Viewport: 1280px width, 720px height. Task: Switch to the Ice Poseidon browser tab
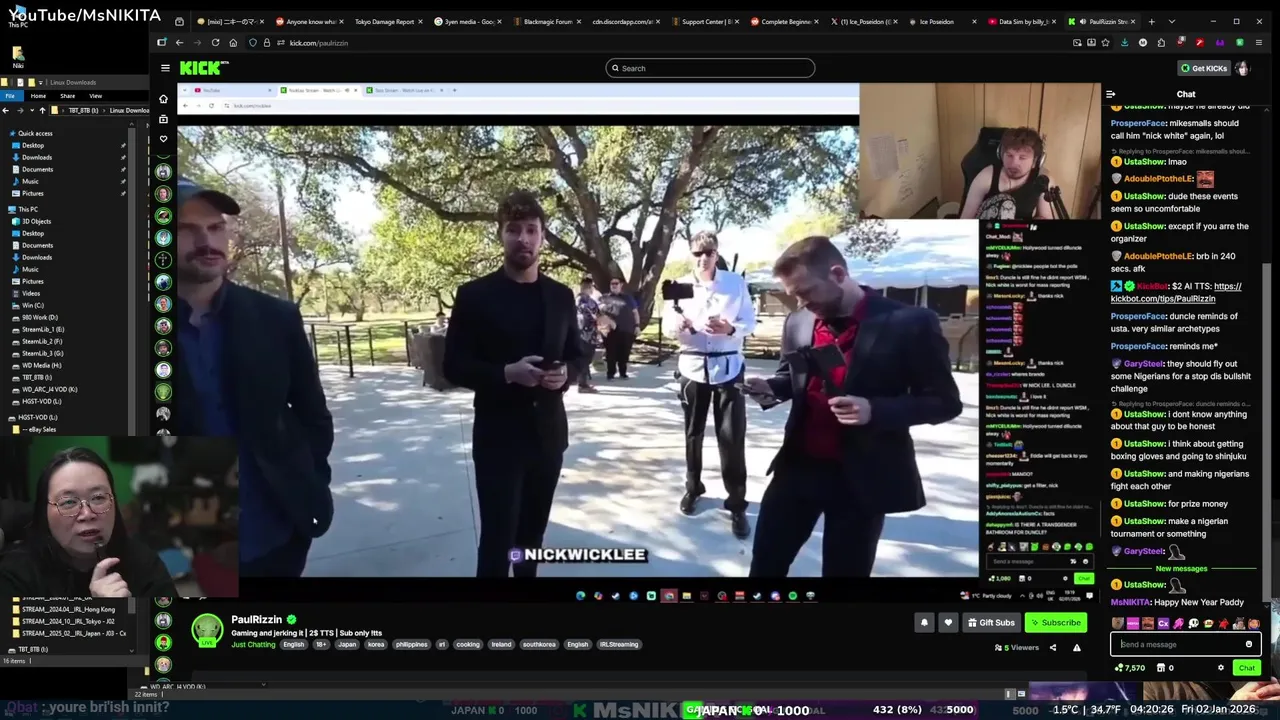(x=940, y=21)
